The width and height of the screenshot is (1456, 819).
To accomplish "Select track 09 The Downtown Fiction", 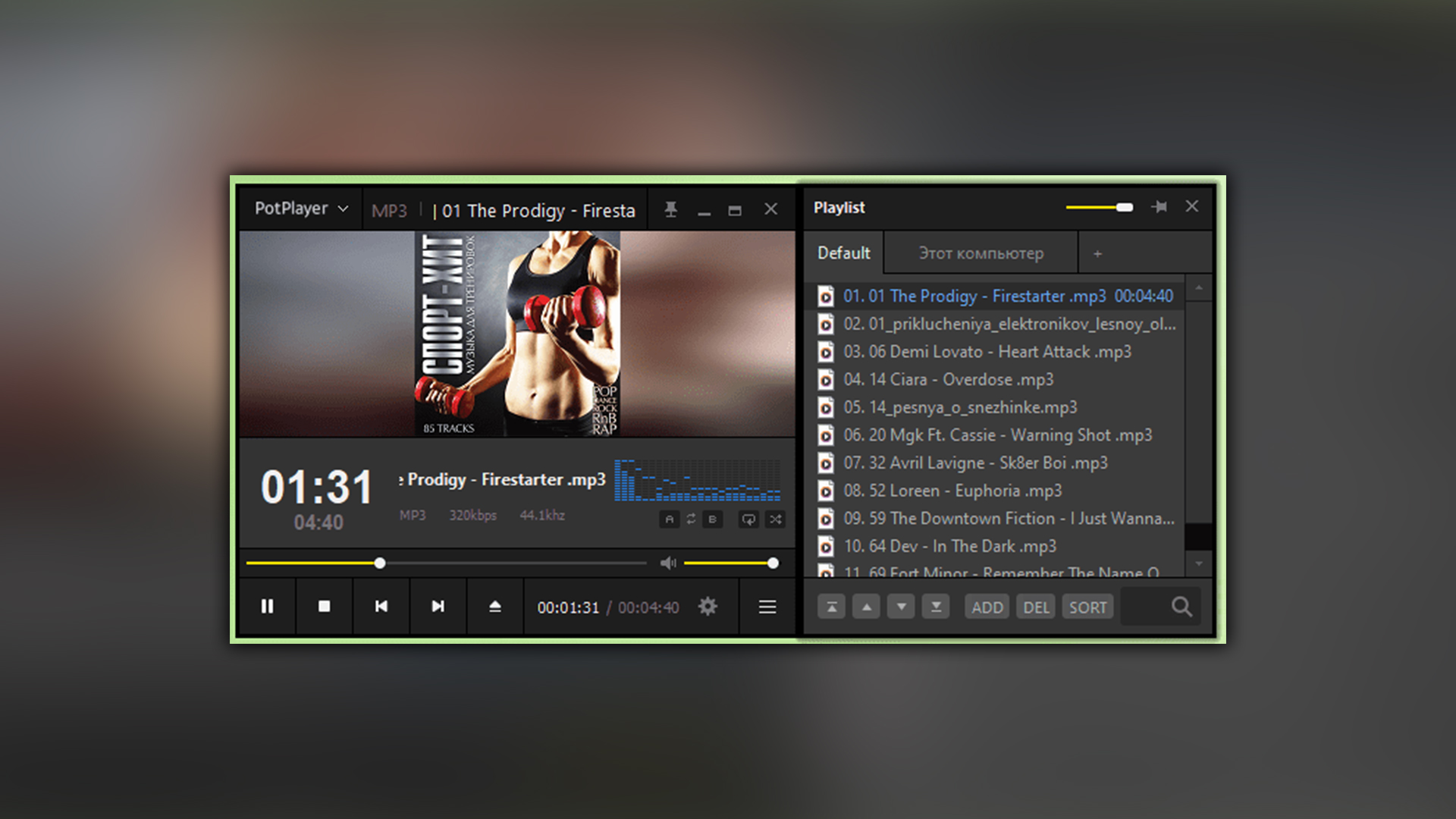I will [x=994, y=519].
